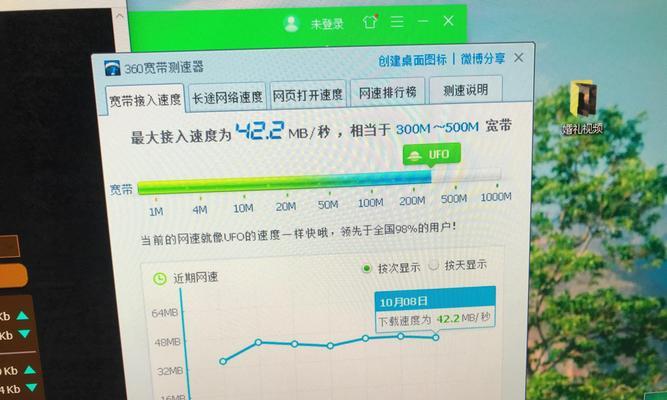Open the skin shirt icon in green window
Screen dimensions: 667x400
(370, 21)
